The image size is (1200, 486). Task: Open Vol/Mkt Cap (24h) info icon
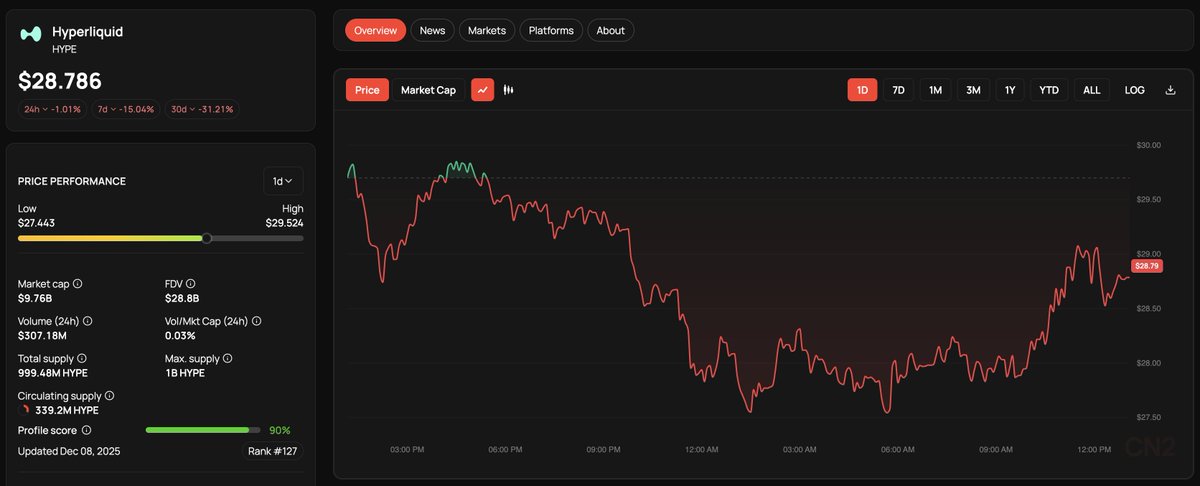[257, 321]
